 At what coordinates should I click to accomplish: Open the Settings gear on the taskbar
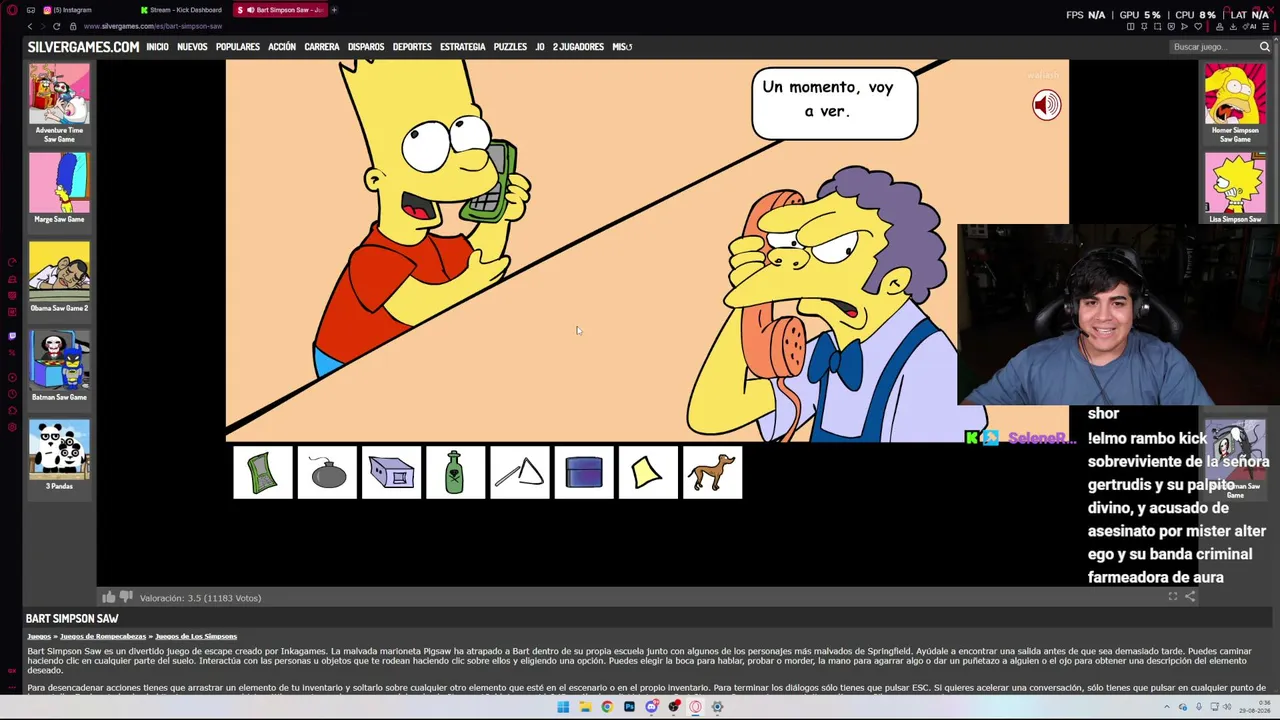717,707
